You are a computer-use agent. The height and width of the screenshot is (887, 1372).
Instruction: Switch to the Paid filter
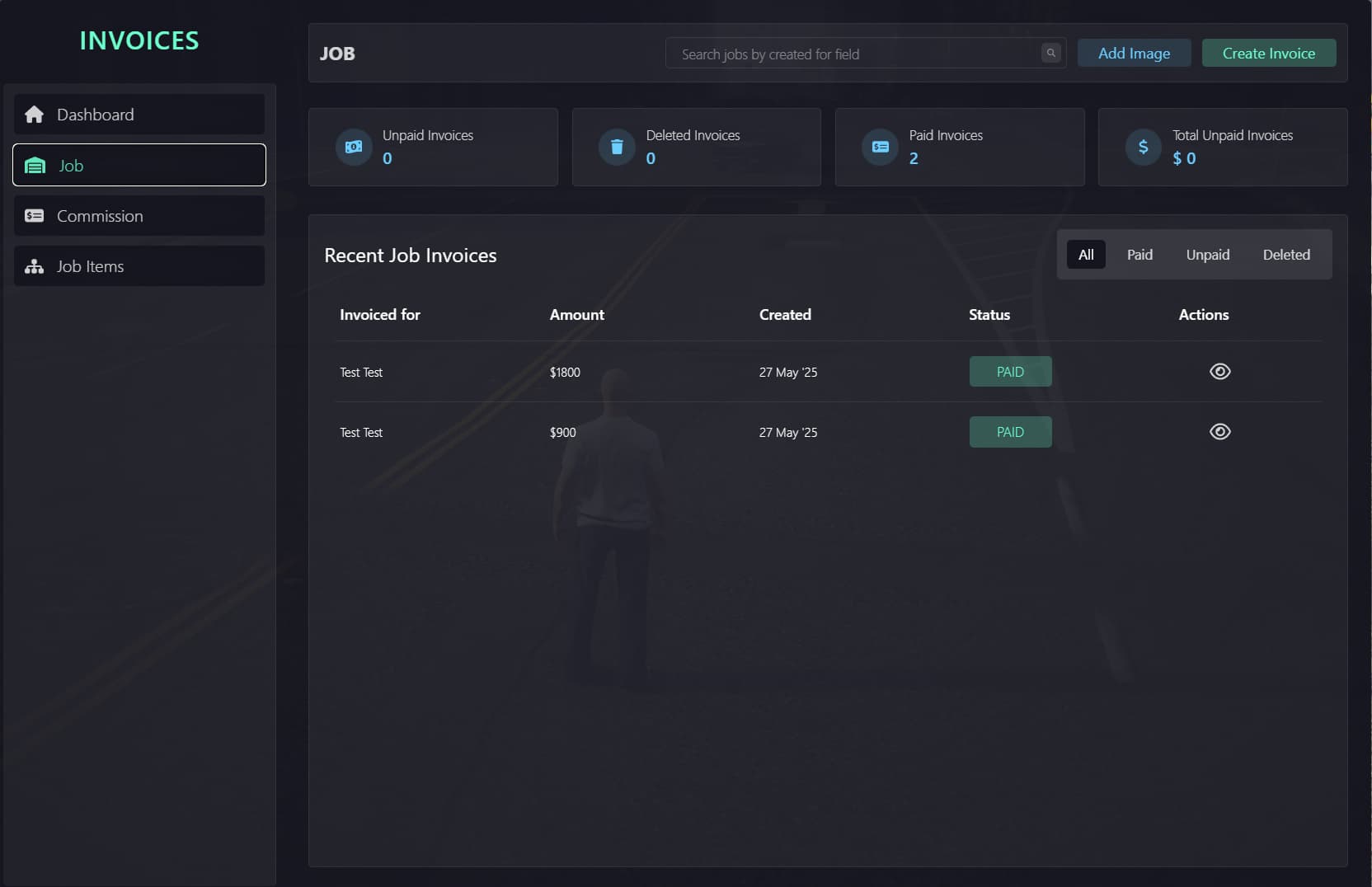pos(1139,254)
